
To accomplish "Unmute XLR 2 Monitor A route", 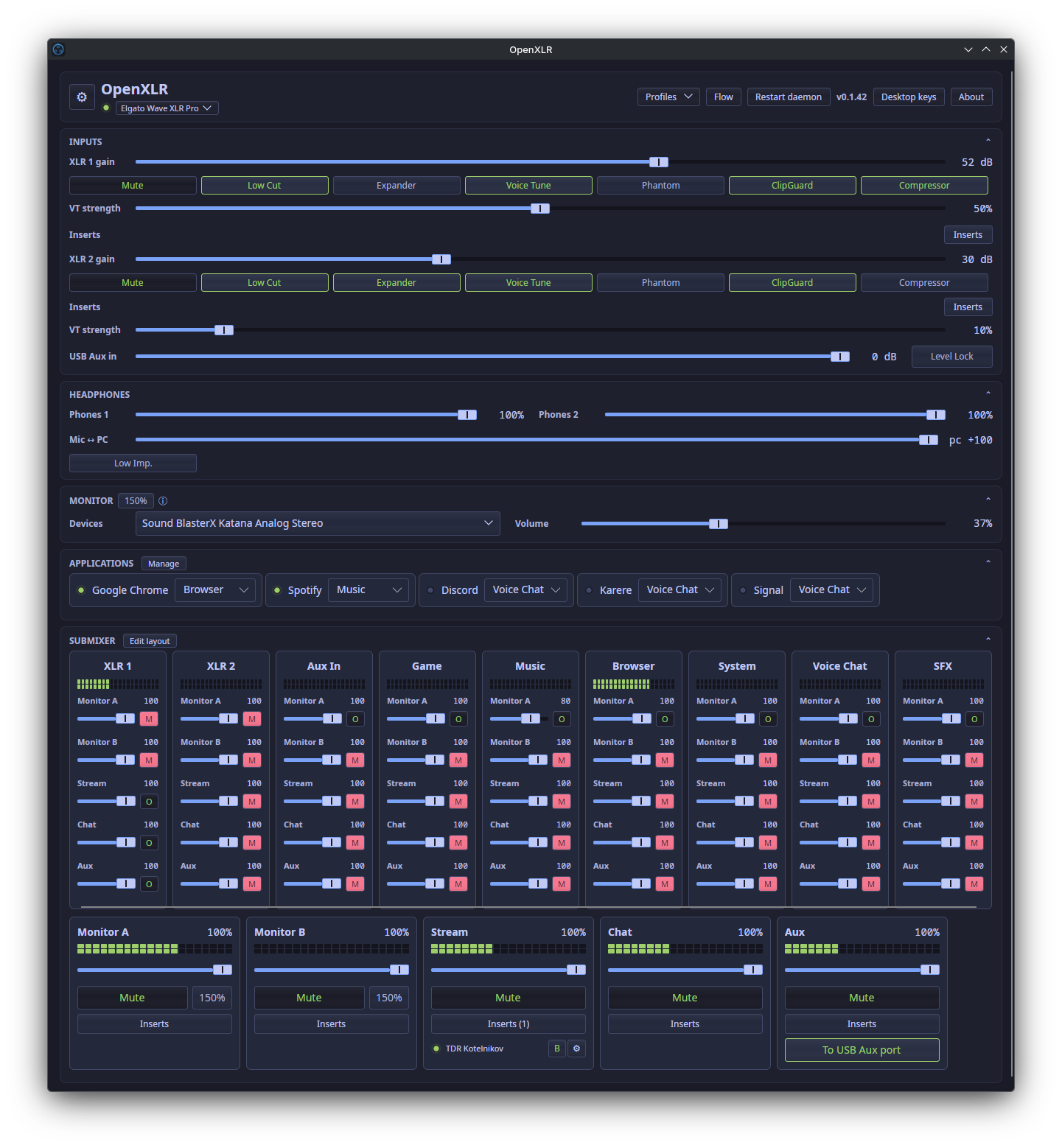I will point(252,719).
